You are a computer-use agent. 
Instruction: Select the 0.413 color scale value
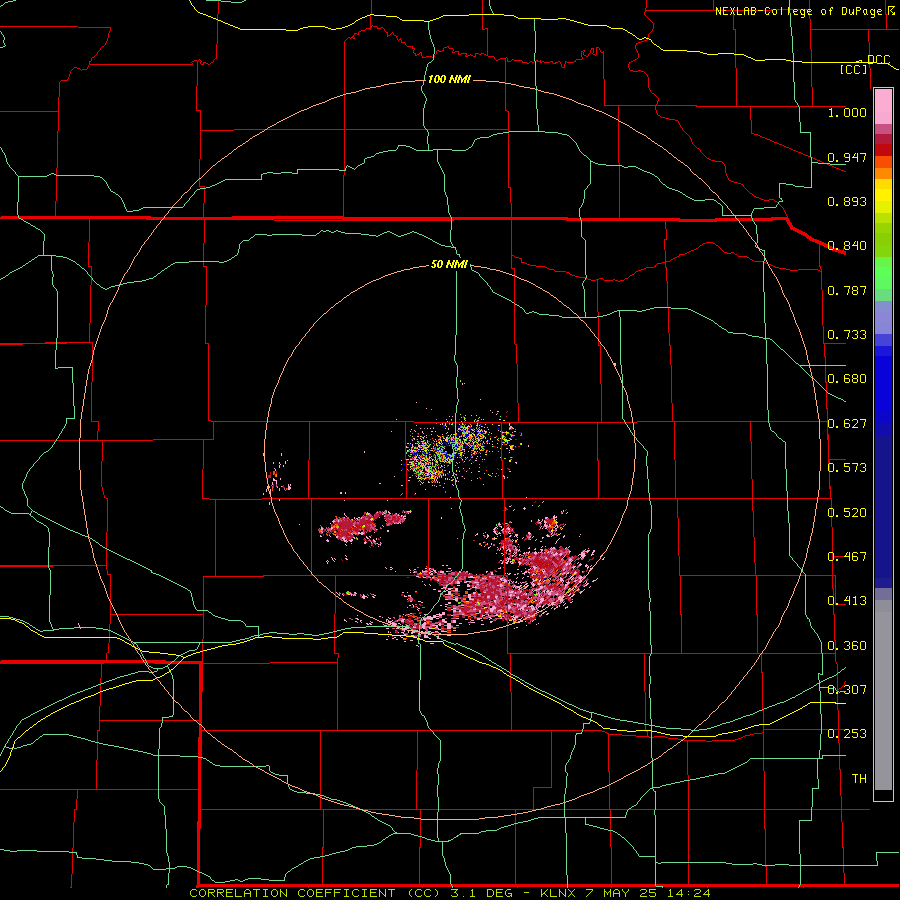(847, 601)
